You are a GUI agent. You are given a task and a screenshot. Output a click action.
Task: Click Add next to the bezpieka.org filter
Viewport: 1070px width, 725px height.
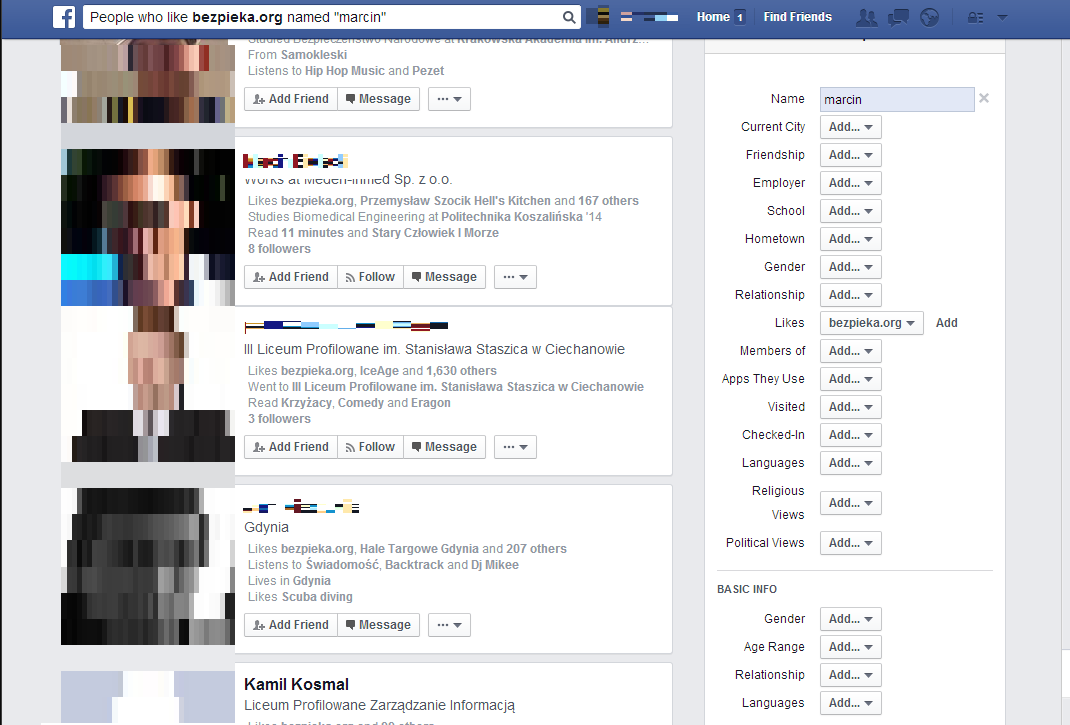pos(946,323)
